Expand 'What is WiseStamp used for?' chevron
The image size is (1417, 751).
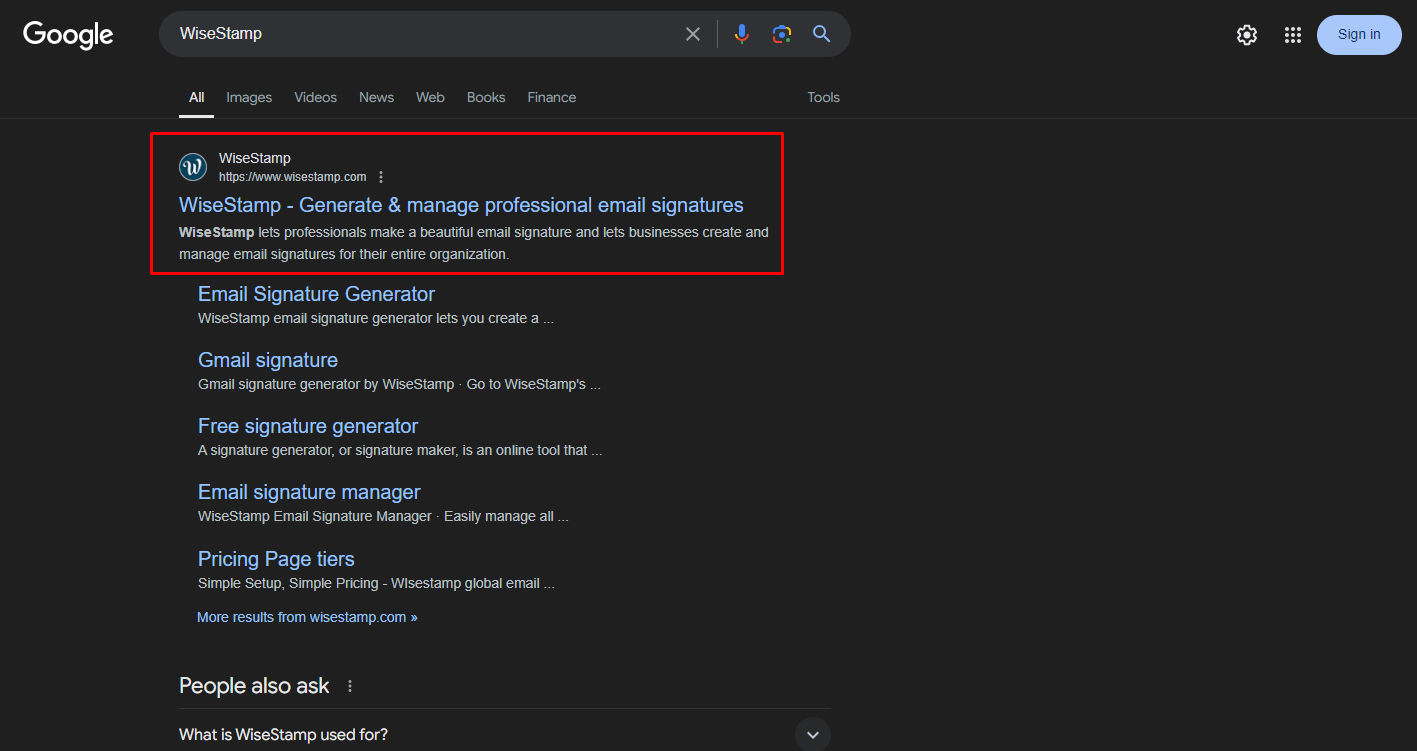pos(813,735)
